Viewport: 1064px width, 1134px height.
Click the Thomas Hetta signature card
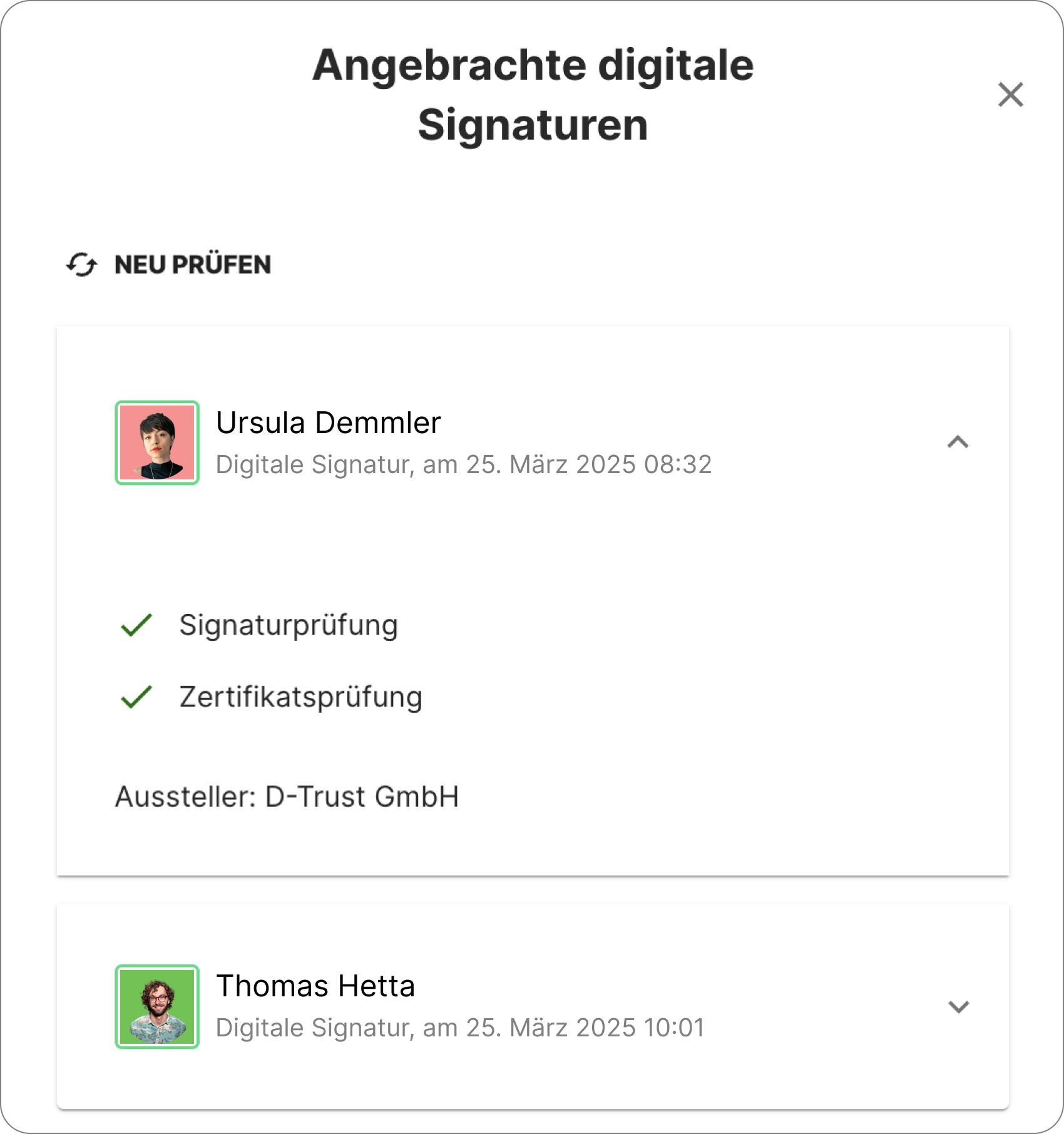533,1006
